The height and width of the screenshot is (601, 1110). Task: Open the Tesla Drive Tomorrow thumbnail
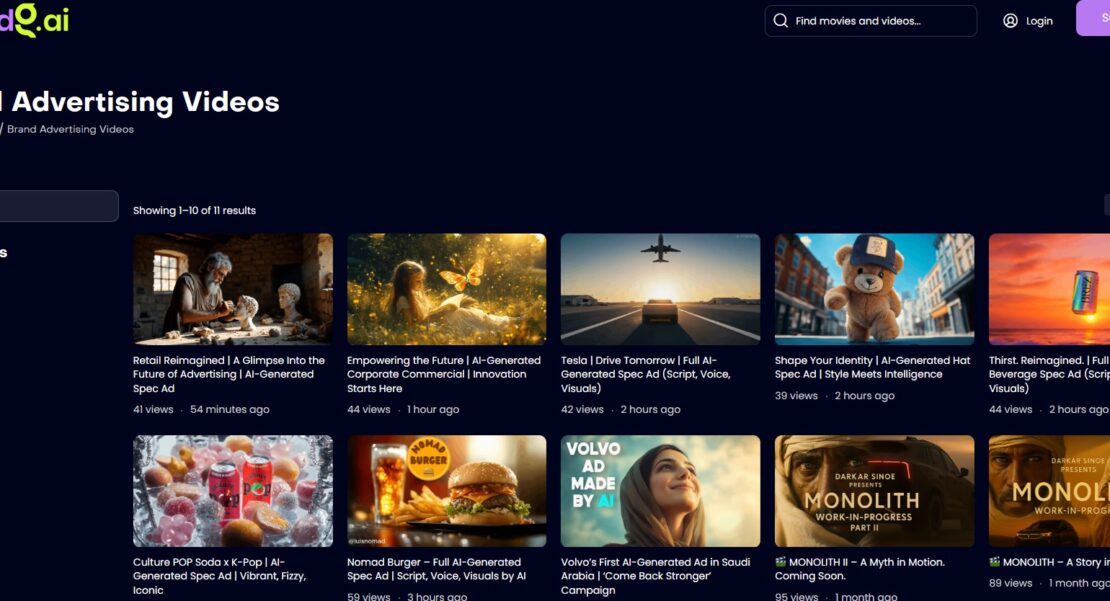[x=660, y=289]
